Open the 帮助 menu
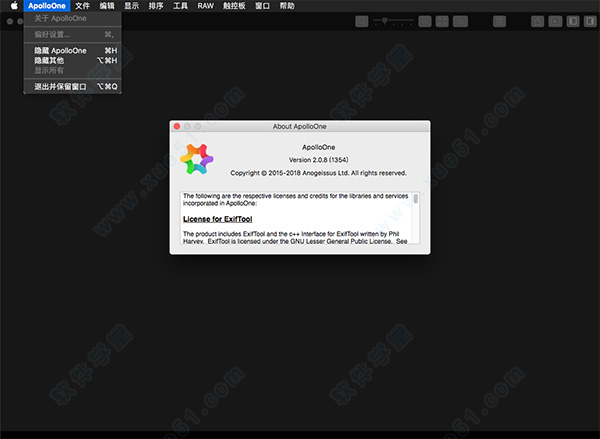The height and width of the screenshot is (439, 600). point(287,6)
